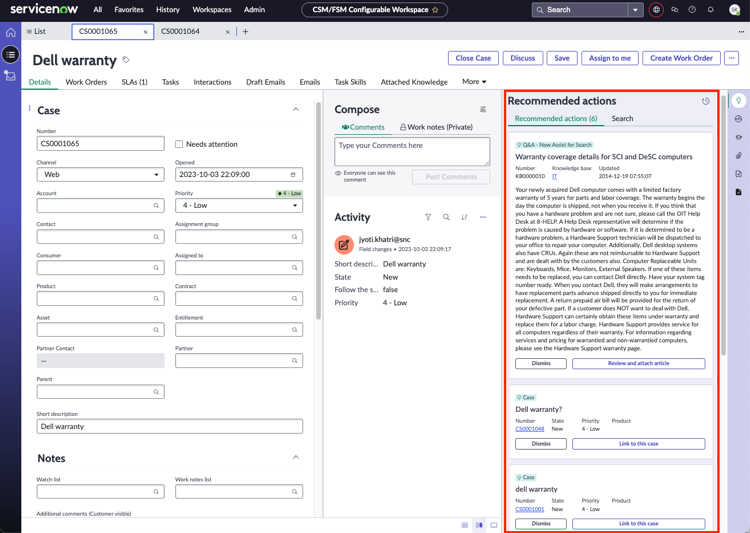Click the Discuss button
Image resolution: width=750 pixels, height=533 pixels.
click(523, 58)
